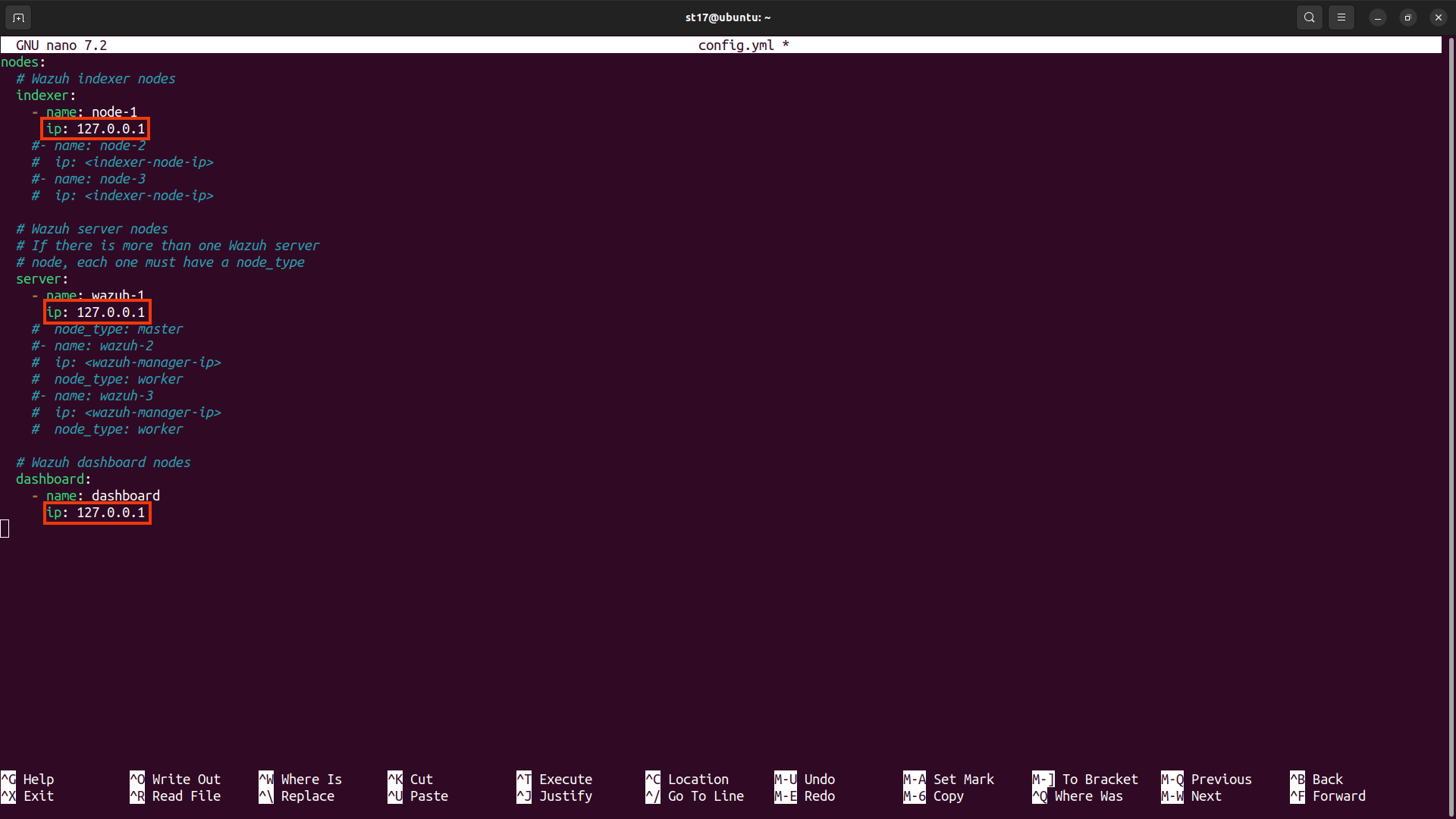Image resolution: width=1456 pixels, height=819 pixels.
Task: Click the To Bracket shortcut
Action: [x=1085, y=780]
